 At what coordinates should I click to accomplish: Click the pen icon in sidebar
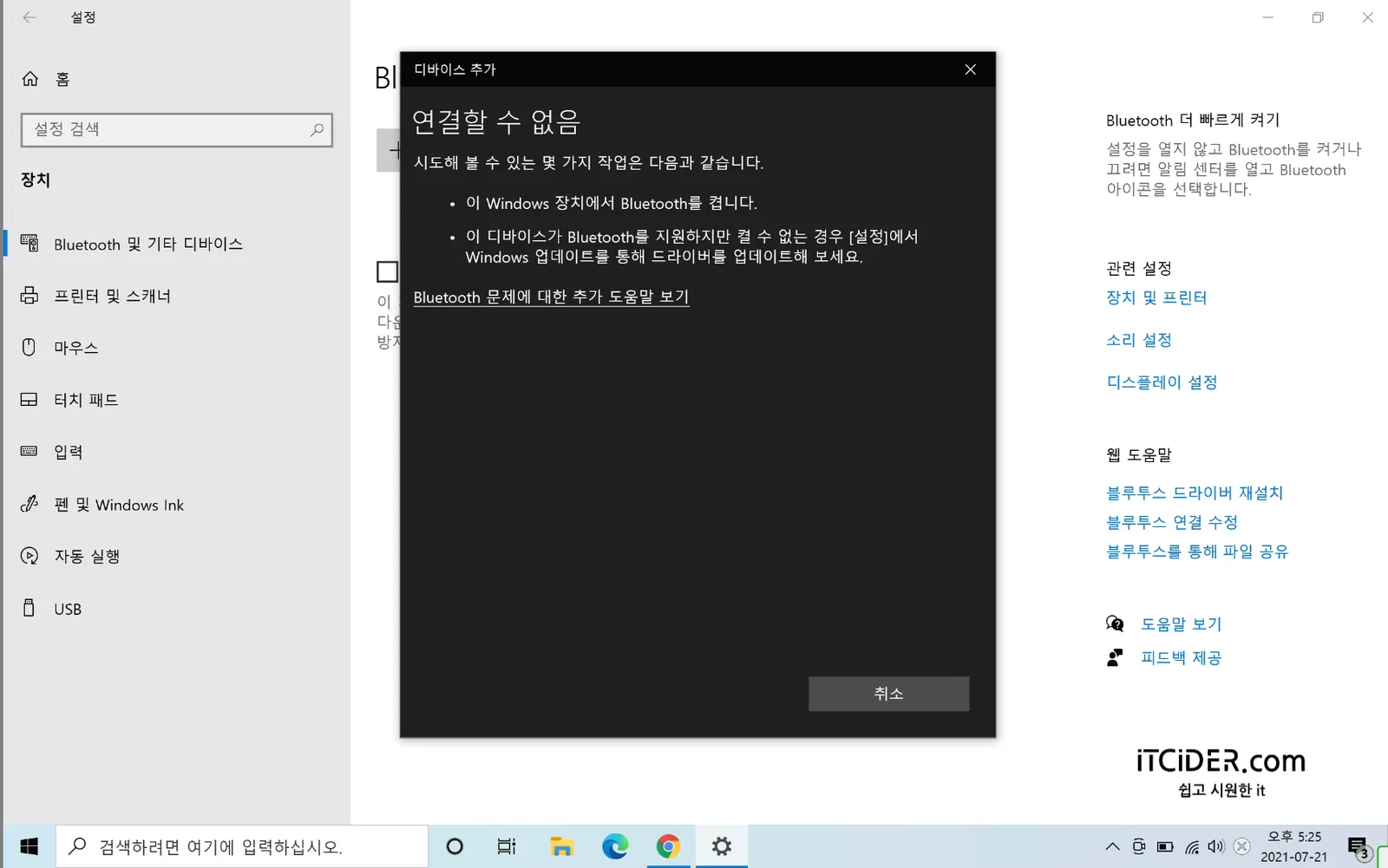[29, 504]
